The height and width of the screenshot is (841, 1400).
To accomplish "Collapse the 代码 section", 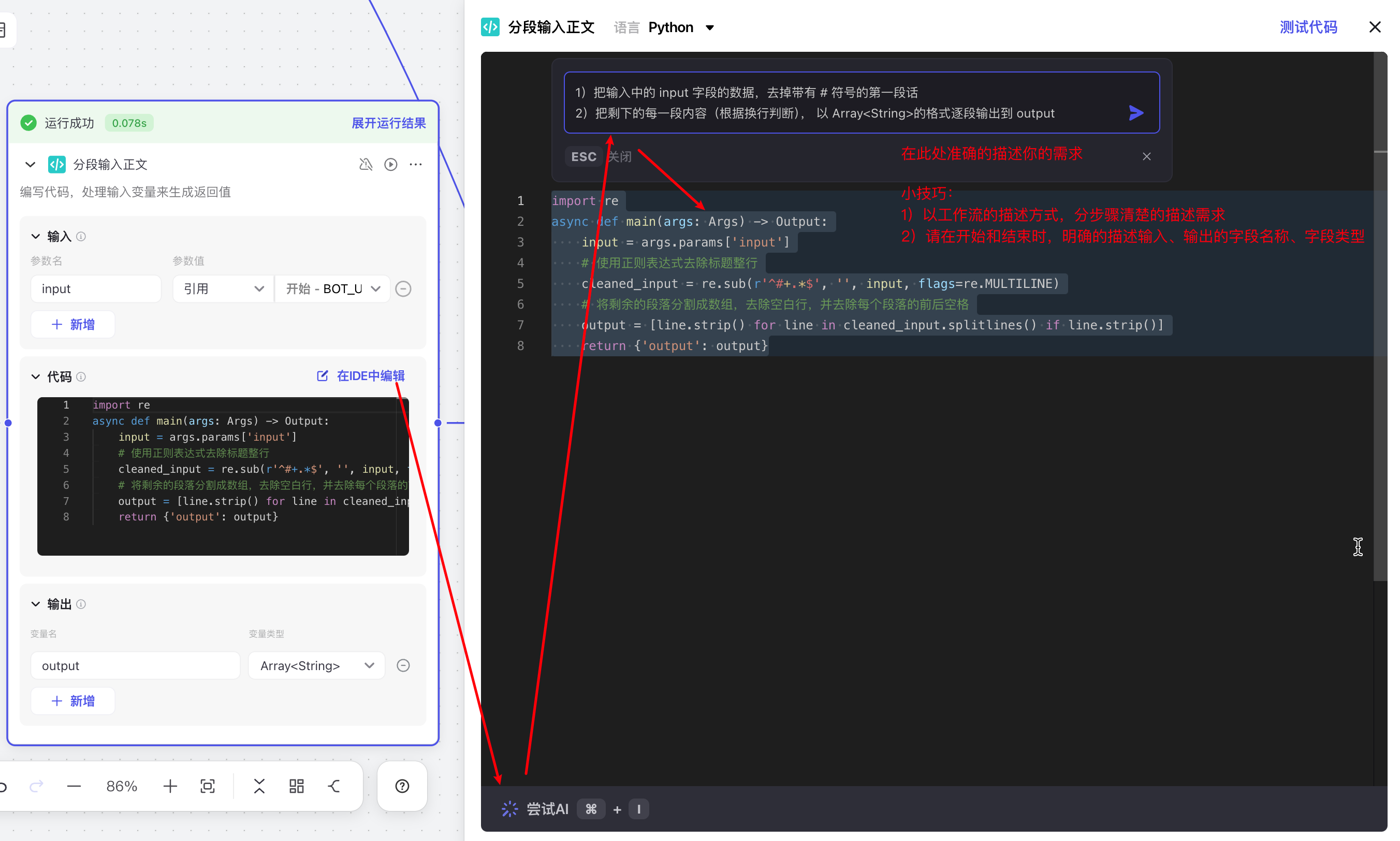I will tap(36, 377).
